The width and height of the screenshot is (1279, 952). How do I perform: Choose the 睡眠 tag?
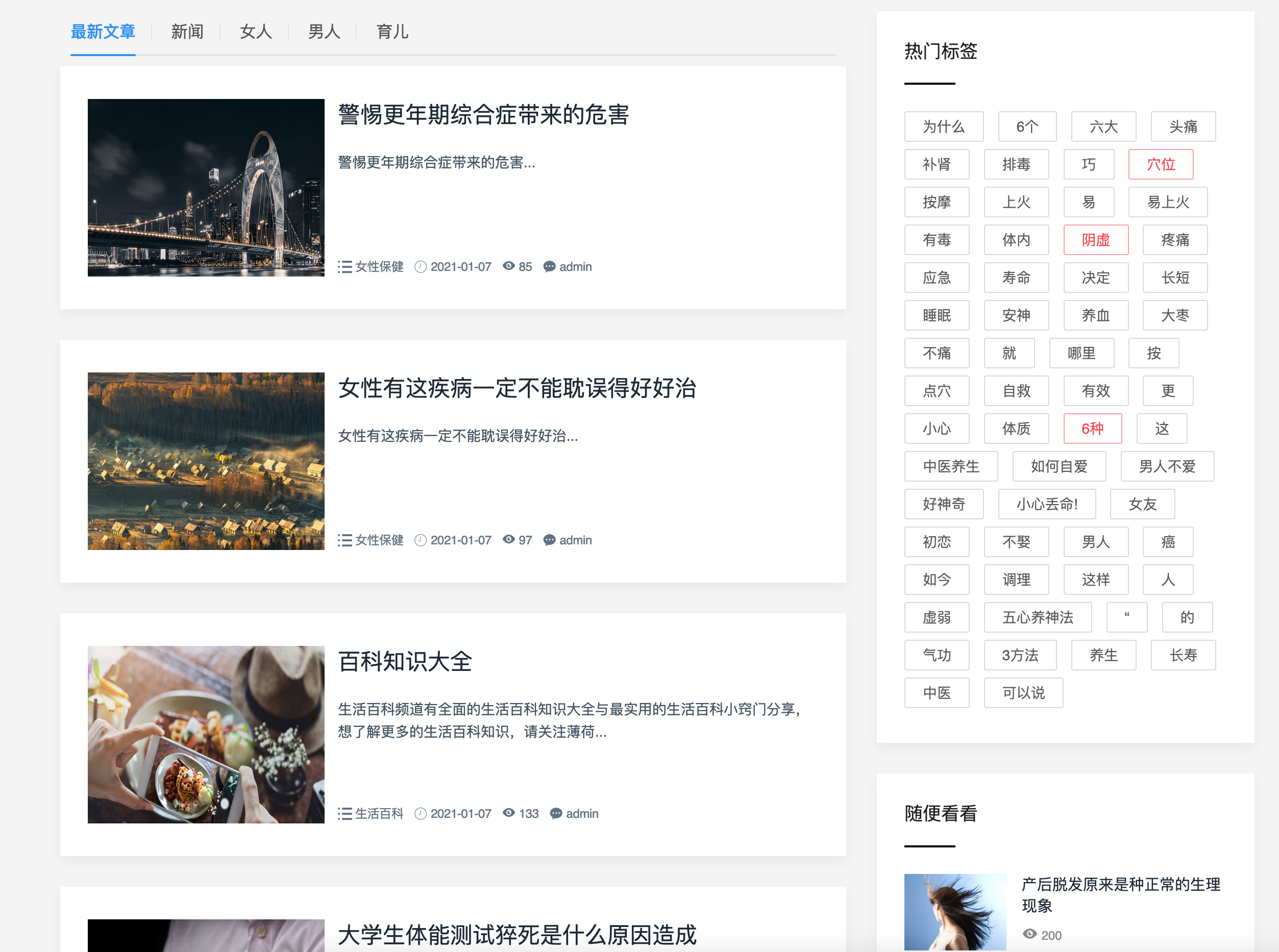click(x=937, y=315)
